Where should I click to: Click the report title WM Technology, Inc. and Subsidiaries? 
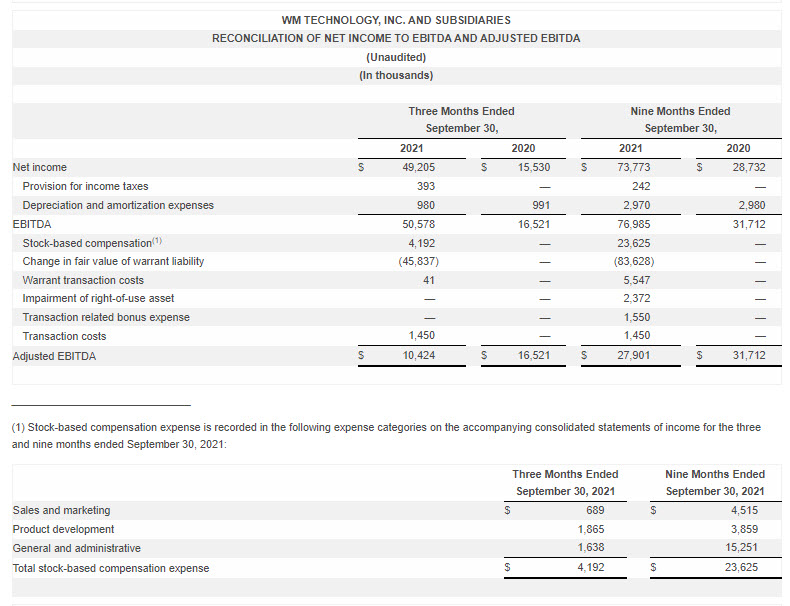click(396, 20)
